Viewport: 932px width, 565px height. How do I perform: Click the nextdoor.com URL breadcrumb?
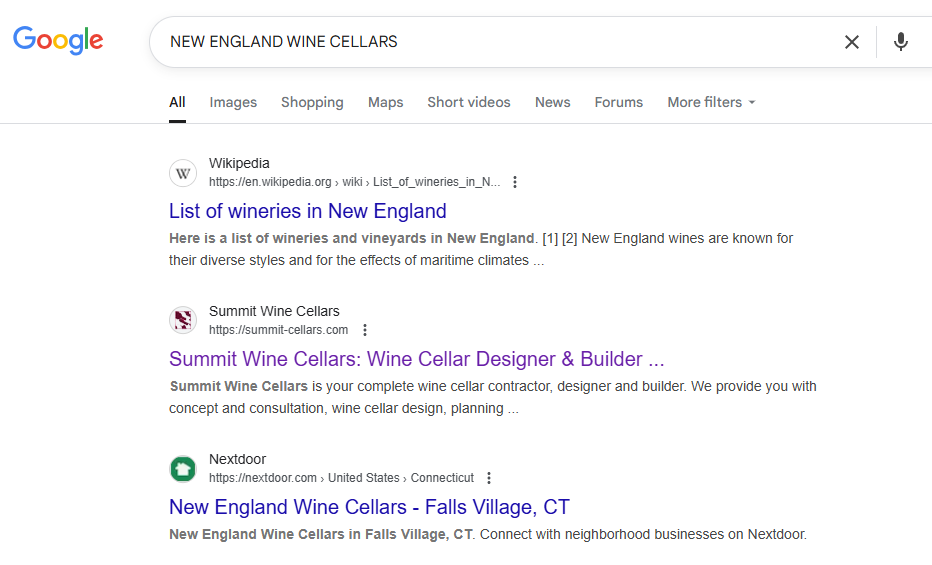(341, 478)
